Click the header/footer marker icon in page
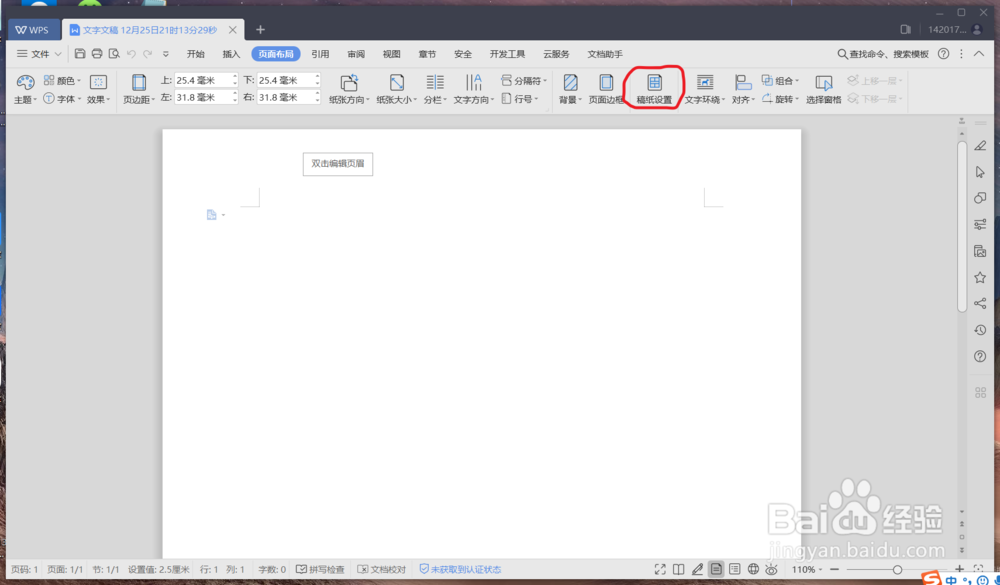1000x585 pixels. coord(212,215)
